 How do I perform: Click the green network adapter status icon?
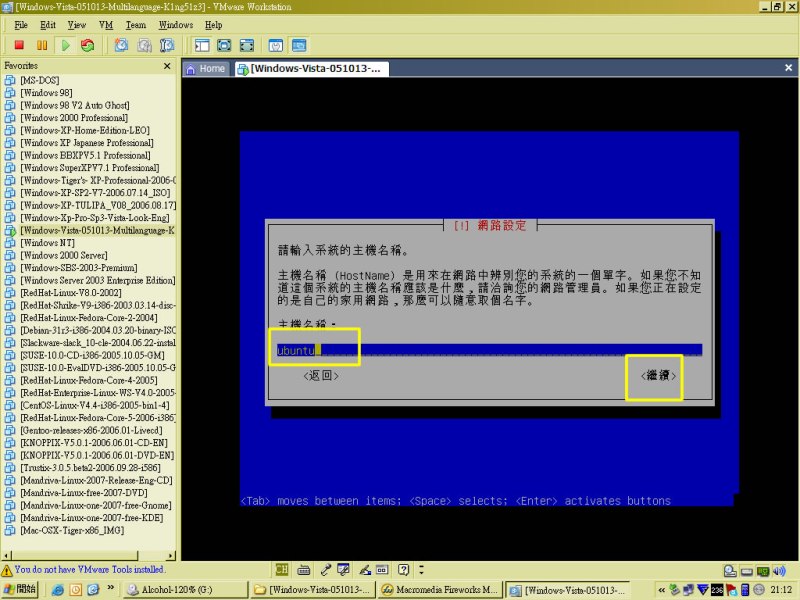click(763, 571)
